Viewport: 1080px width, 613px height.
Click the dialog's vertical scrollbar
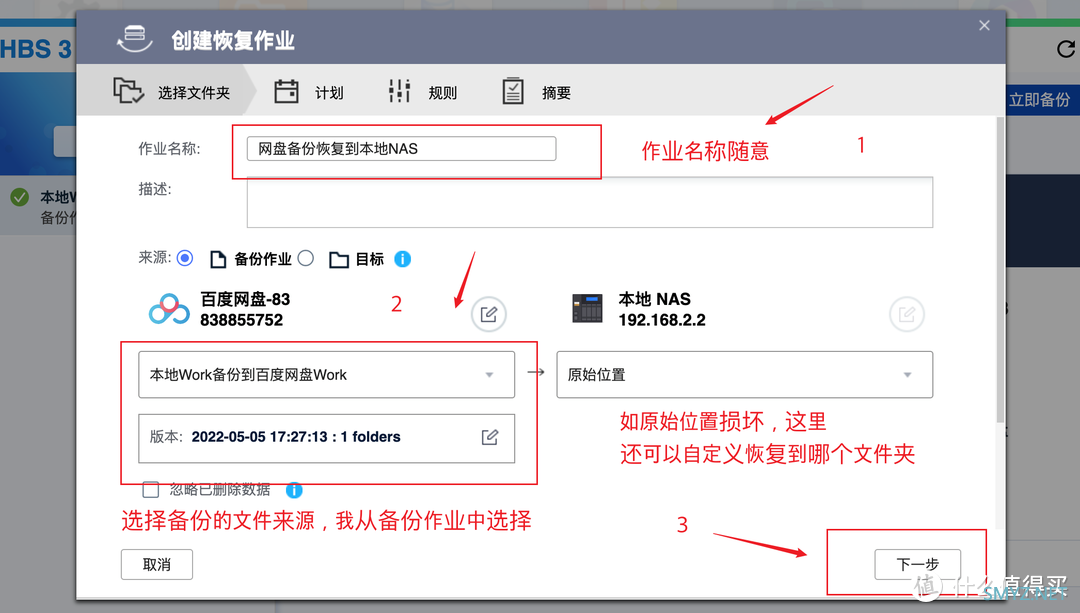click(x=1000, y=270)
